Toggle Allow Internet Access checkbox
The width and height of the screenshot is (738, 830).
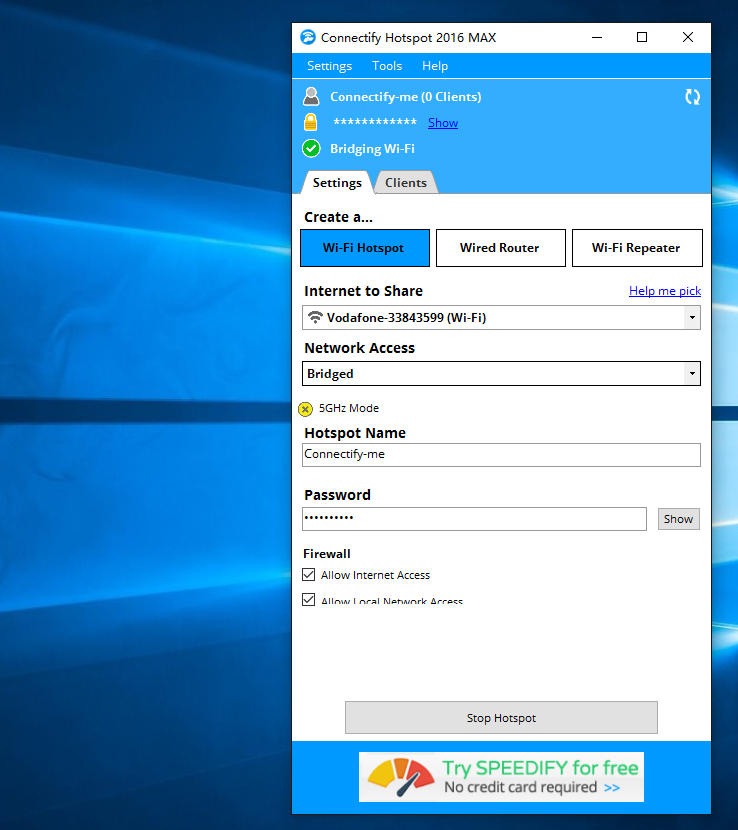tap(309, 574)
